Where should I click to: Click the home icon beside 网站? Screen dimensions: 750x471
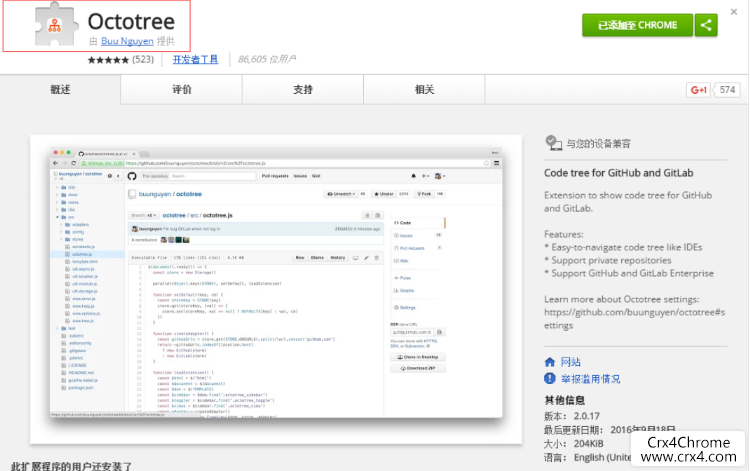point(550,362)
